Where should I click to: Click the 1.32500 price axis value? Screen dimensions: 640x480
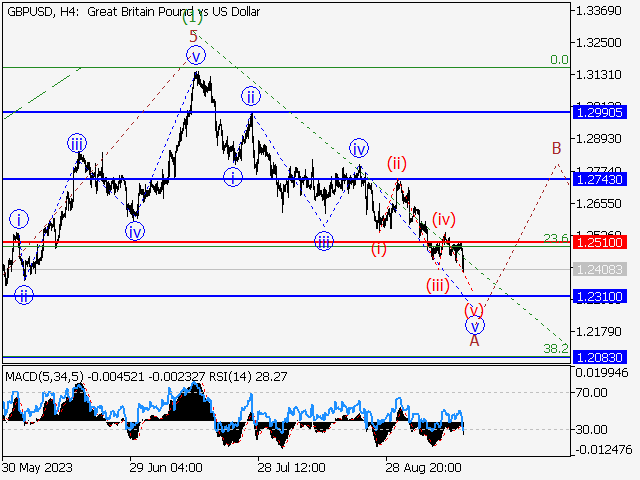point(598,42)
